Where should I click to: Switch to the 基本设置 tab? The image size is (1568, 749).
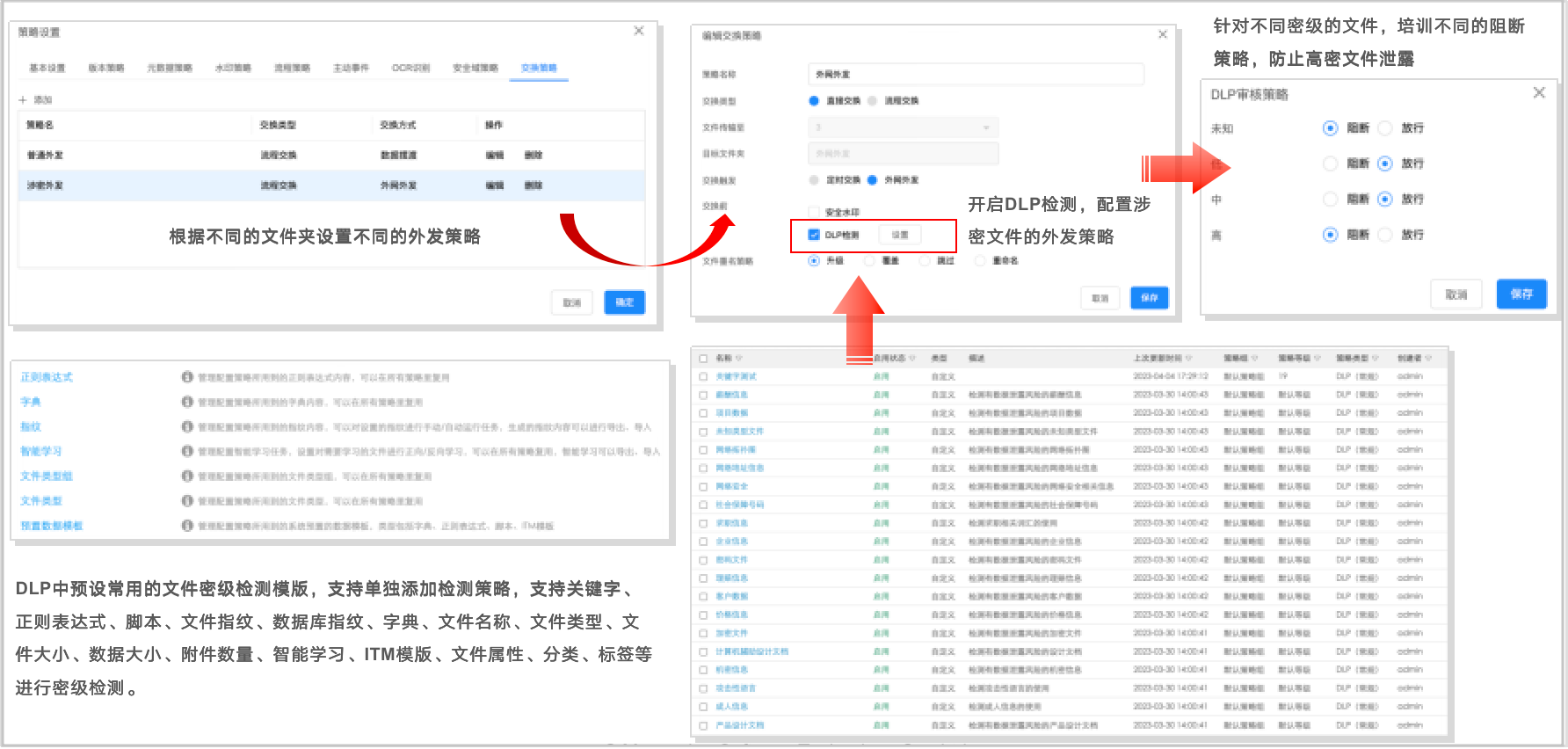(47, 68)
